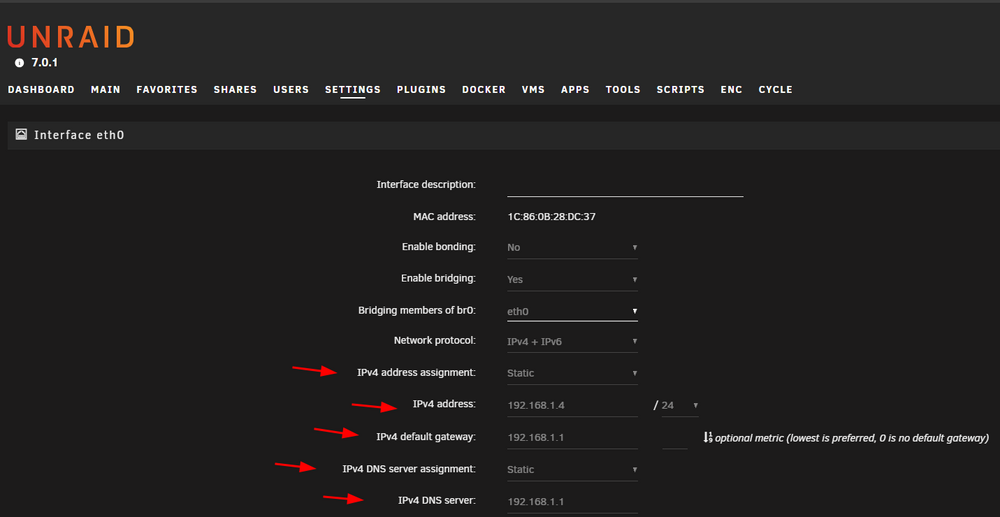This screenshot has width=1000, height=517.
Task: Open the Scripts tab
Action: coord(680,90)
